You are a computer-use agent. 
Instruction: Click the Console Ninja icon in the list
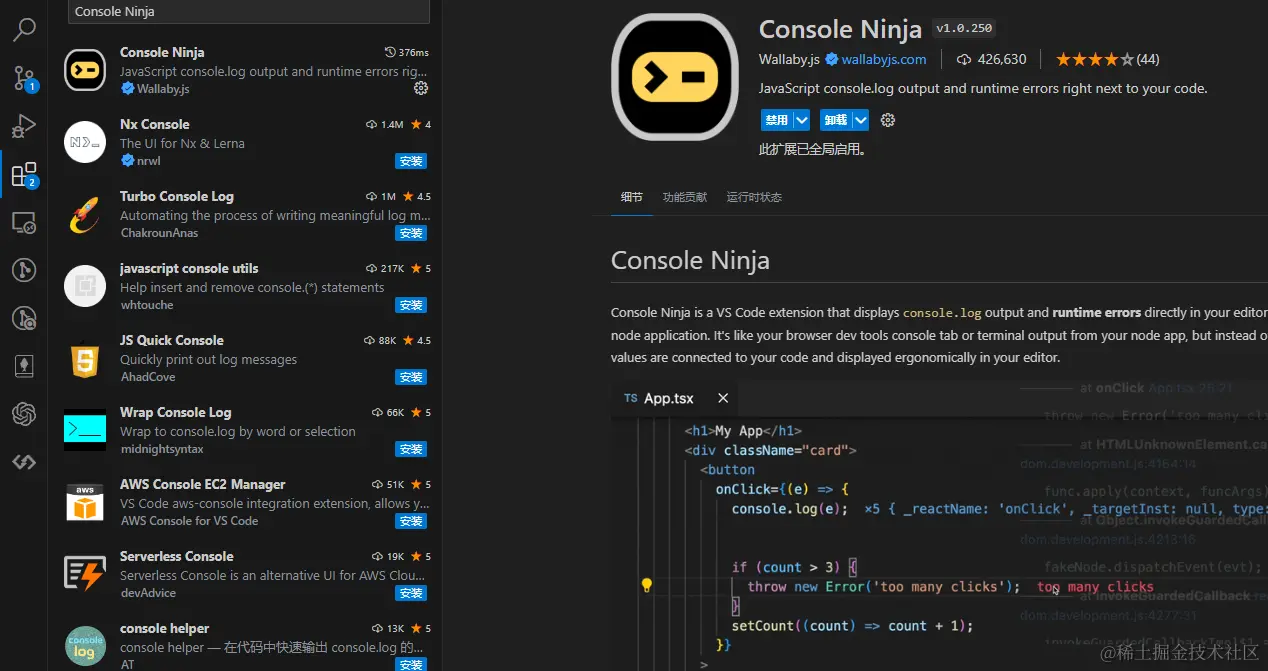point(85,70)
